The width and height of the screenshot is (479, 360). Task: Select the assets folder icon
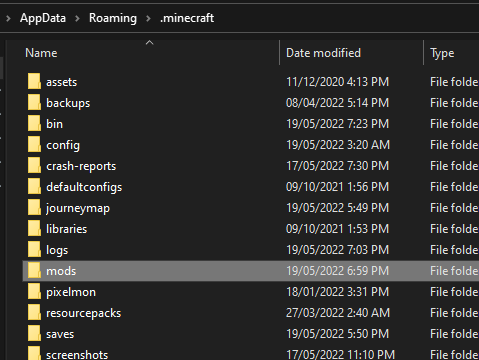[34, 82]
